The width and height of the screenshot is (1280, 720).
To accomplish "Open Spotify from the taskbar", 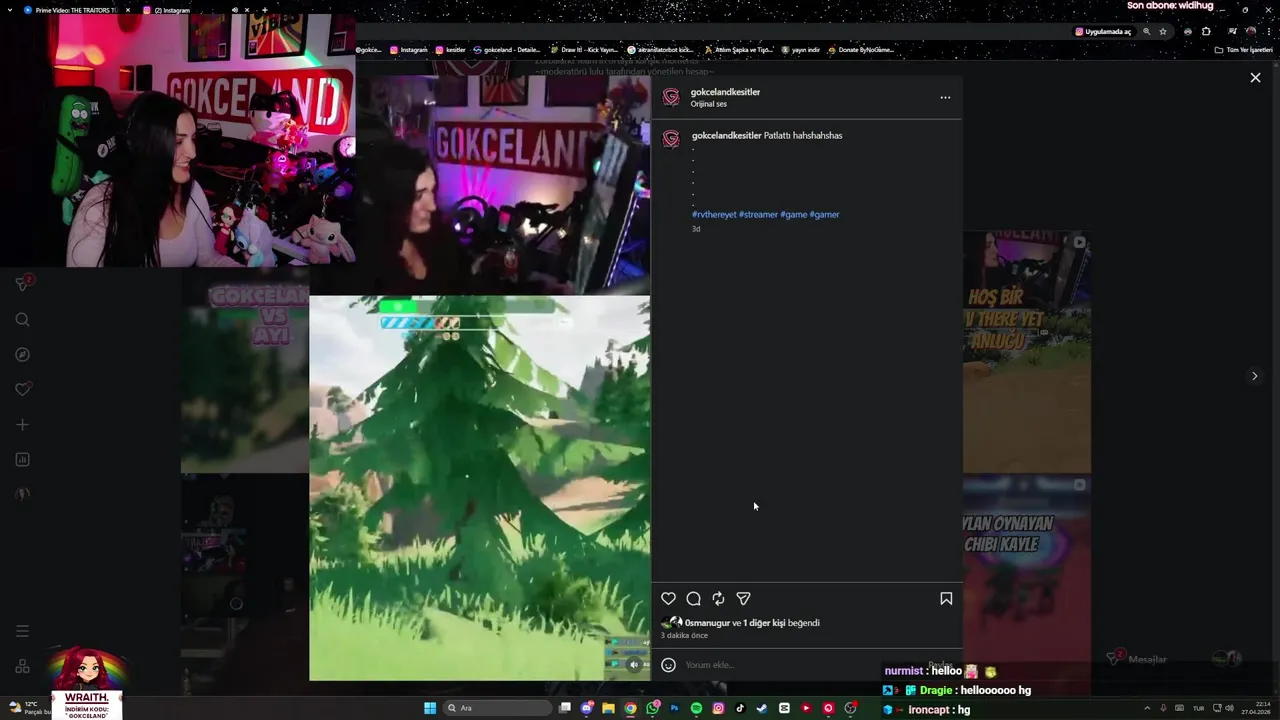I will tap(696, 708).
